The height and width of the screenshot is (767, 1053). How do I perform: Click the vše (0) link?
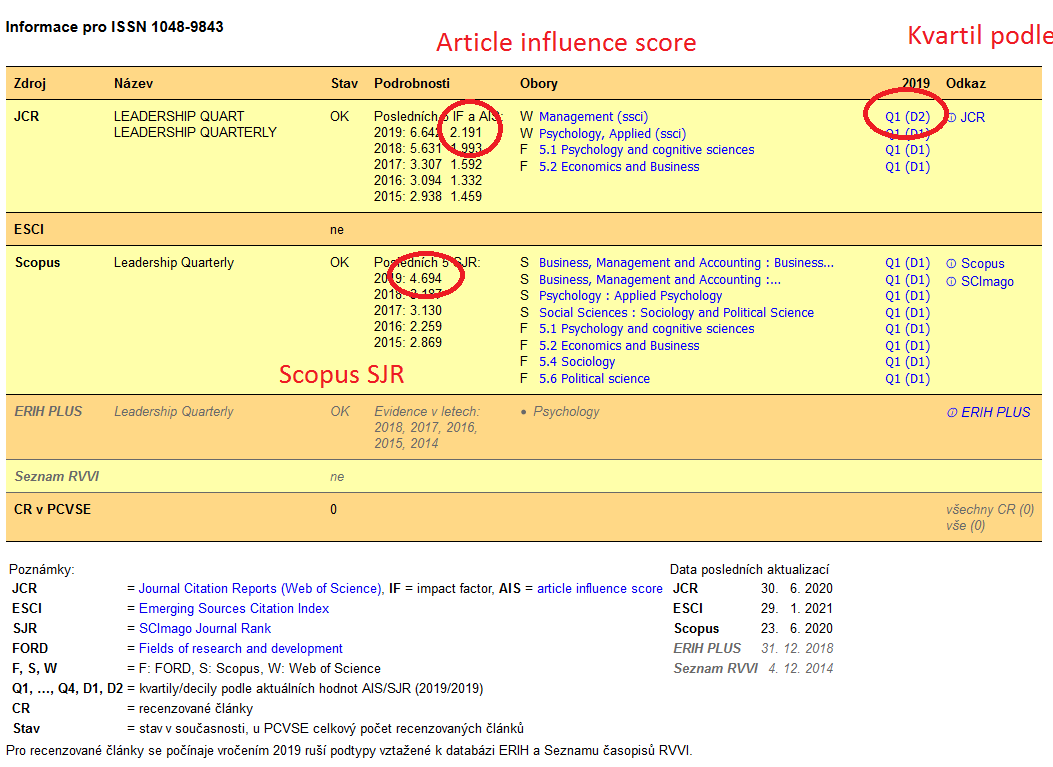click(x=965, y=526)
